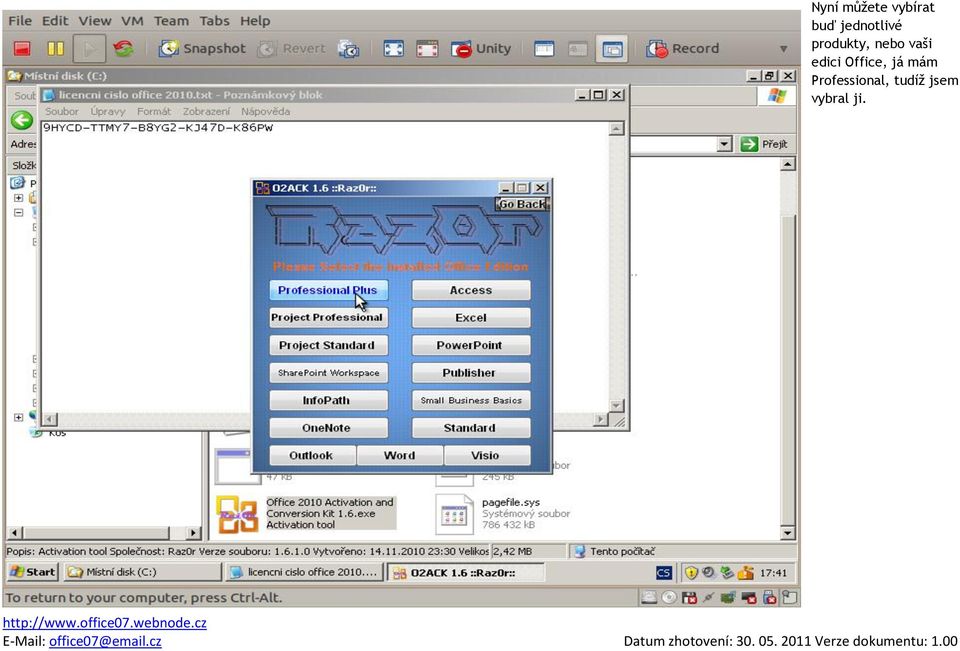Open the Tabs menu
The height and width of the screenshot is (651, 960).
point(214,21)
